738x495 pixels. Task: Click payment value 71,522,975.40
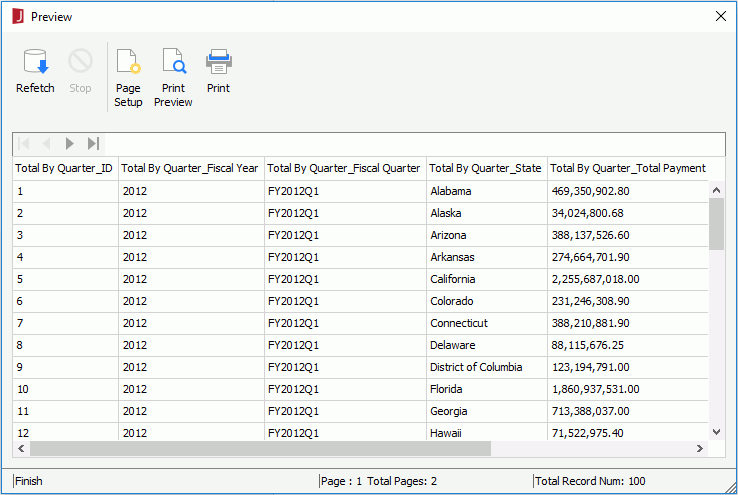[x=587, y=433]
